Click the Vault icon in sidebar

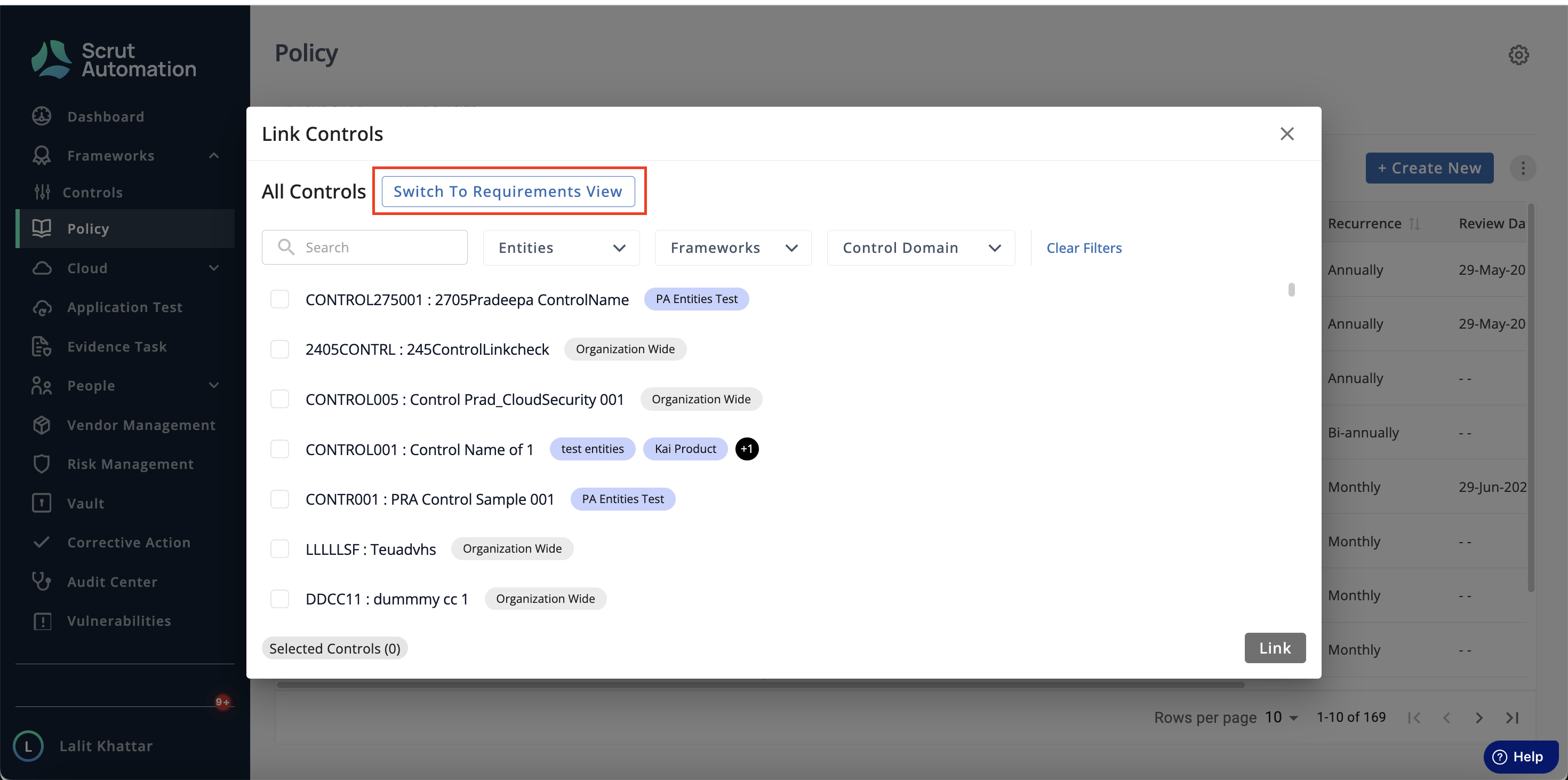pyautogui.click(x=42, y=503)
